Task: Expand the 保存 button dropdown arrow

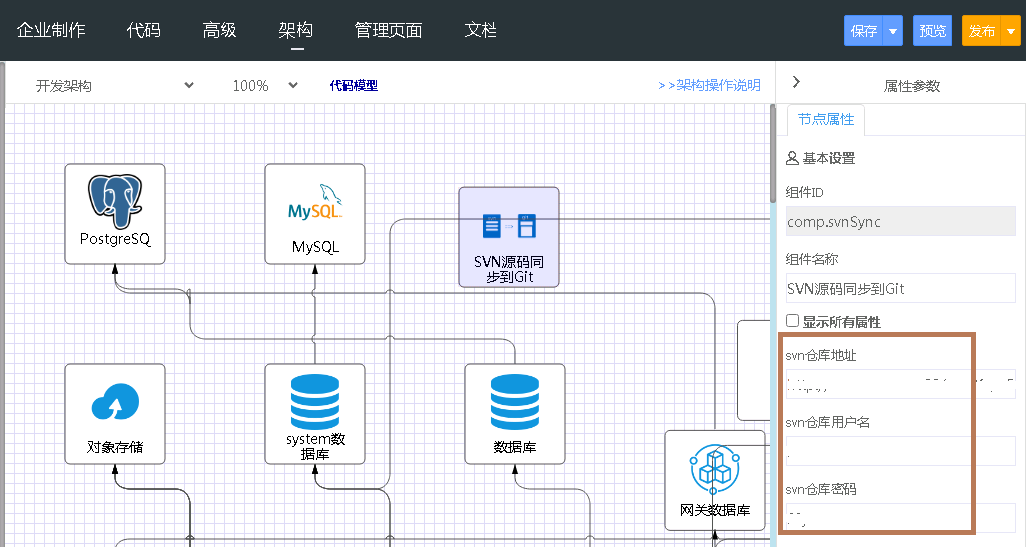Action: [x=893, y=31]
